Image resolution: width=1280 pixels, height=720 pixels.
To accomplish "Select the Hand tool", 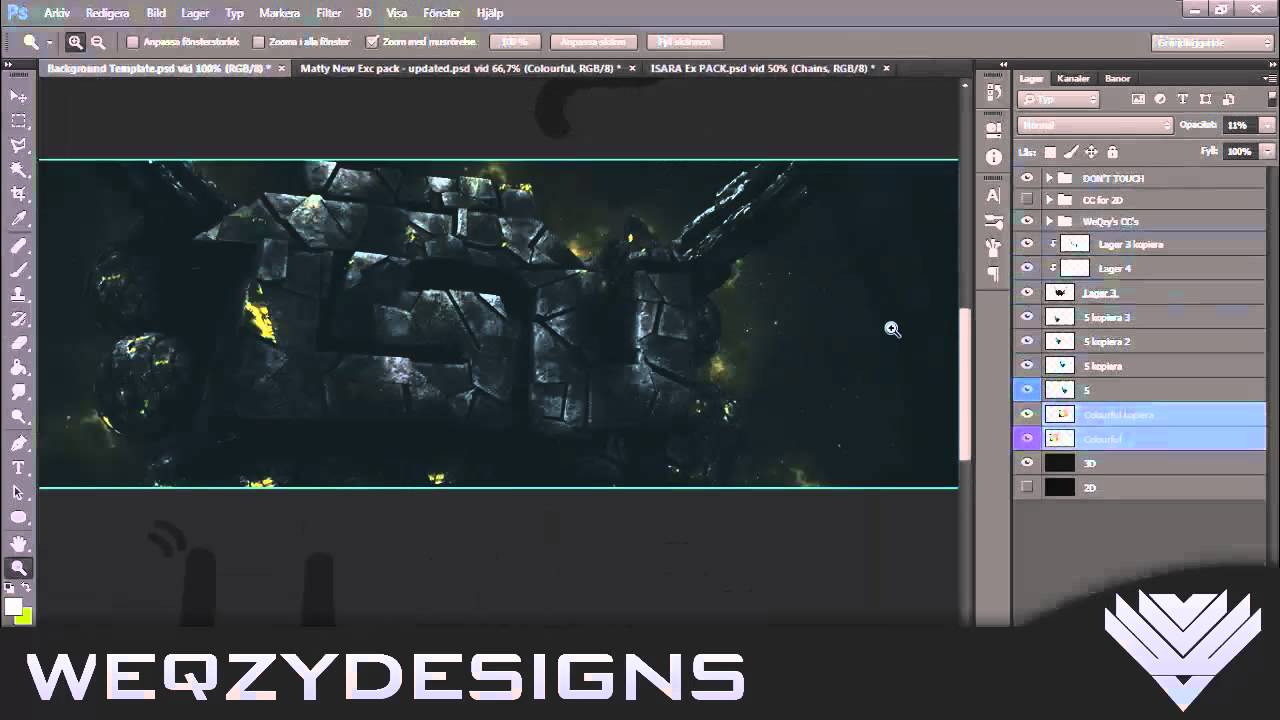I will (18, 543).
